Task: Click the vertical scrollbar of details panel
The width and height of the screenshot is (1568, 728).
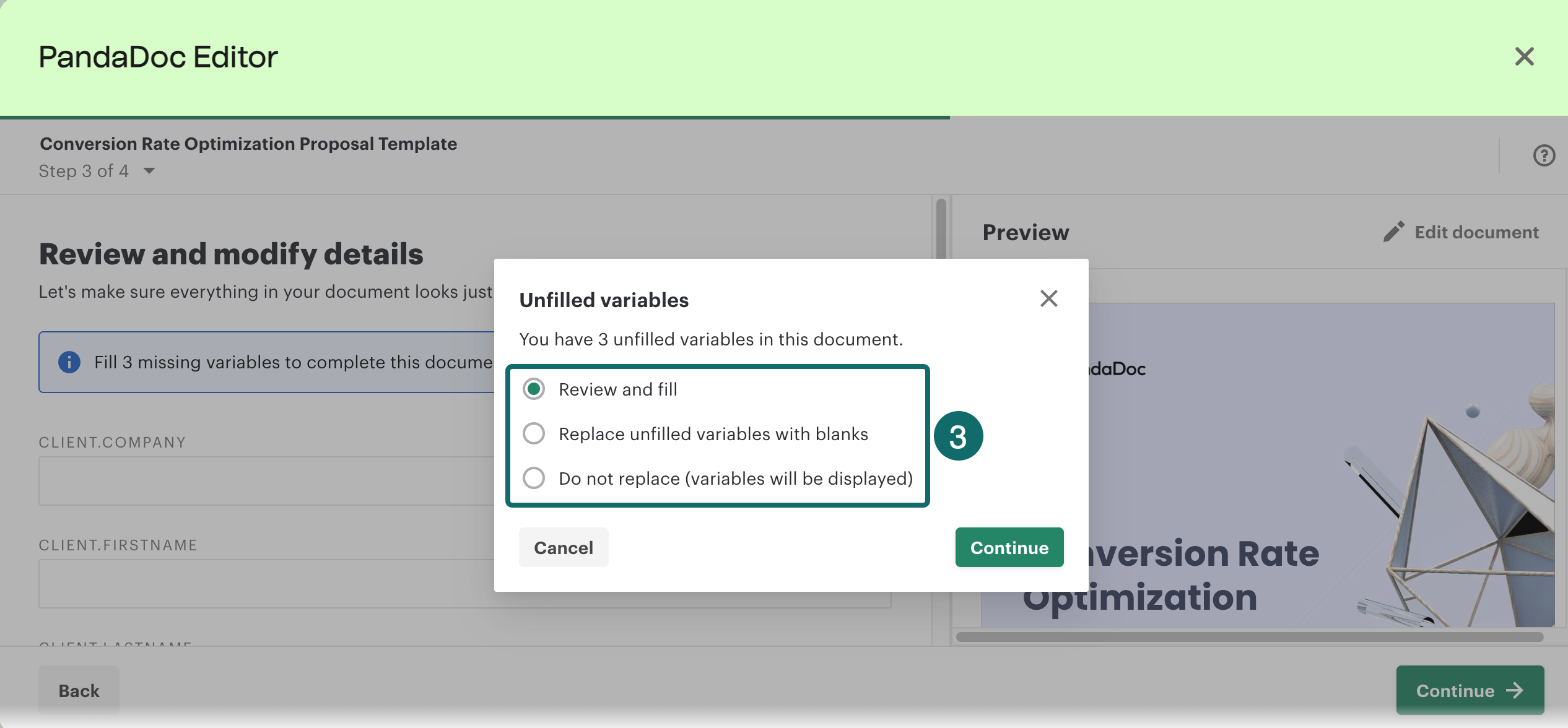Action: [941, 229]
